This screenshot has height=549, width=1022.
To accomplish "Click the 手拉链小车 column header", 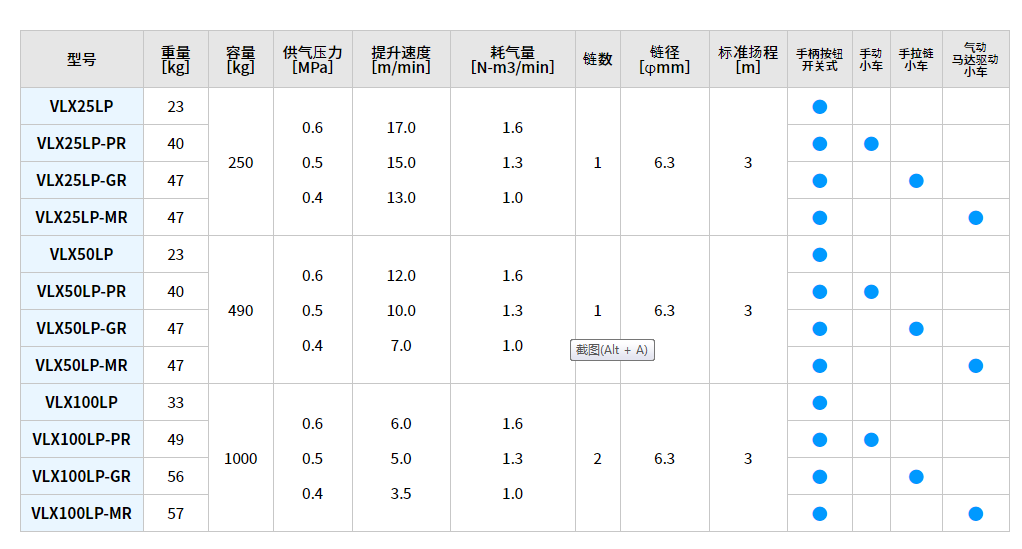I will [916, 59].
